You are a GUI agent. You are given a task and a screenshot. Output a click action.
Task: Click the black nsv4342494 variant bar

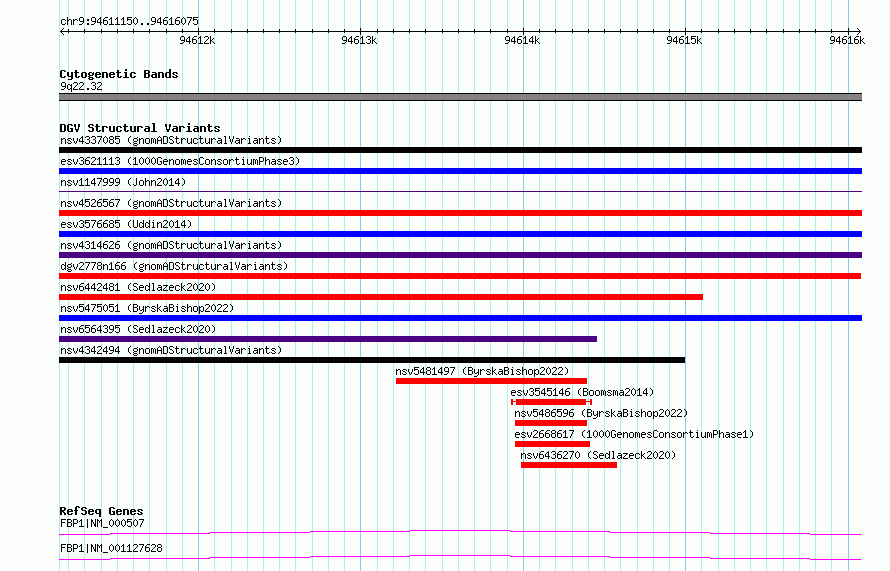tap(372, 360)
